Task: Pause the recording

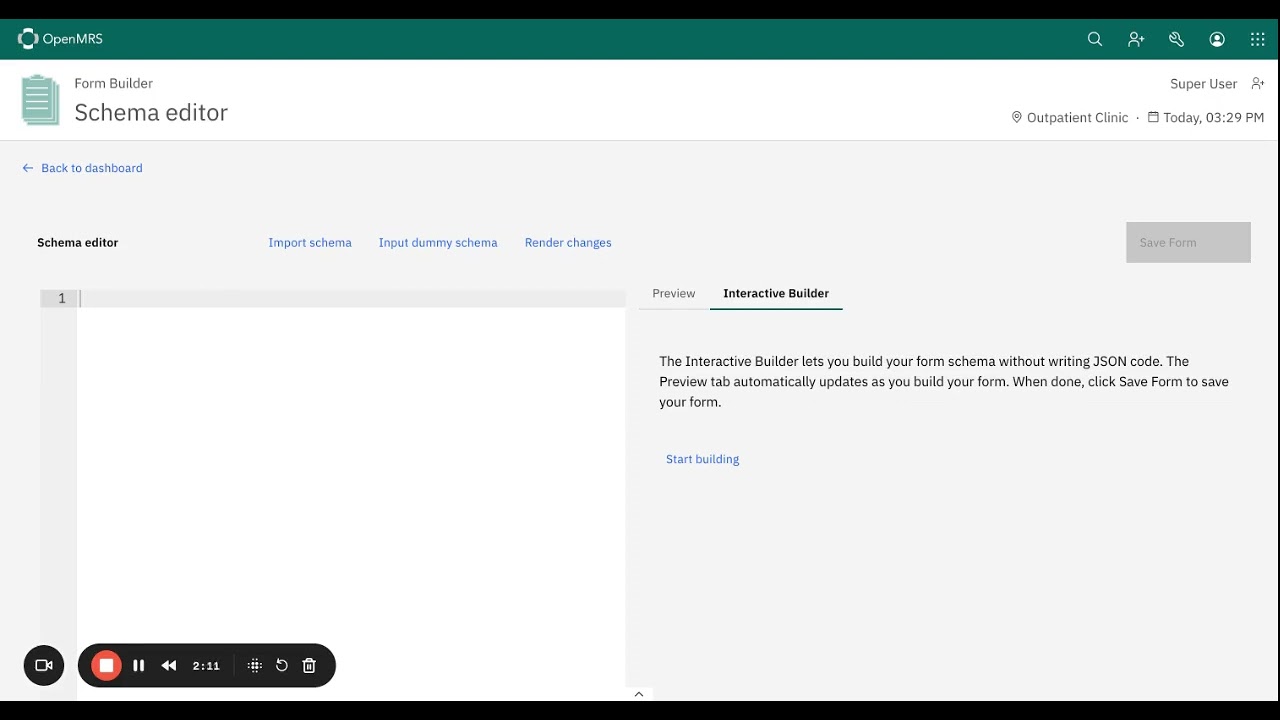Action: (139, 665)
